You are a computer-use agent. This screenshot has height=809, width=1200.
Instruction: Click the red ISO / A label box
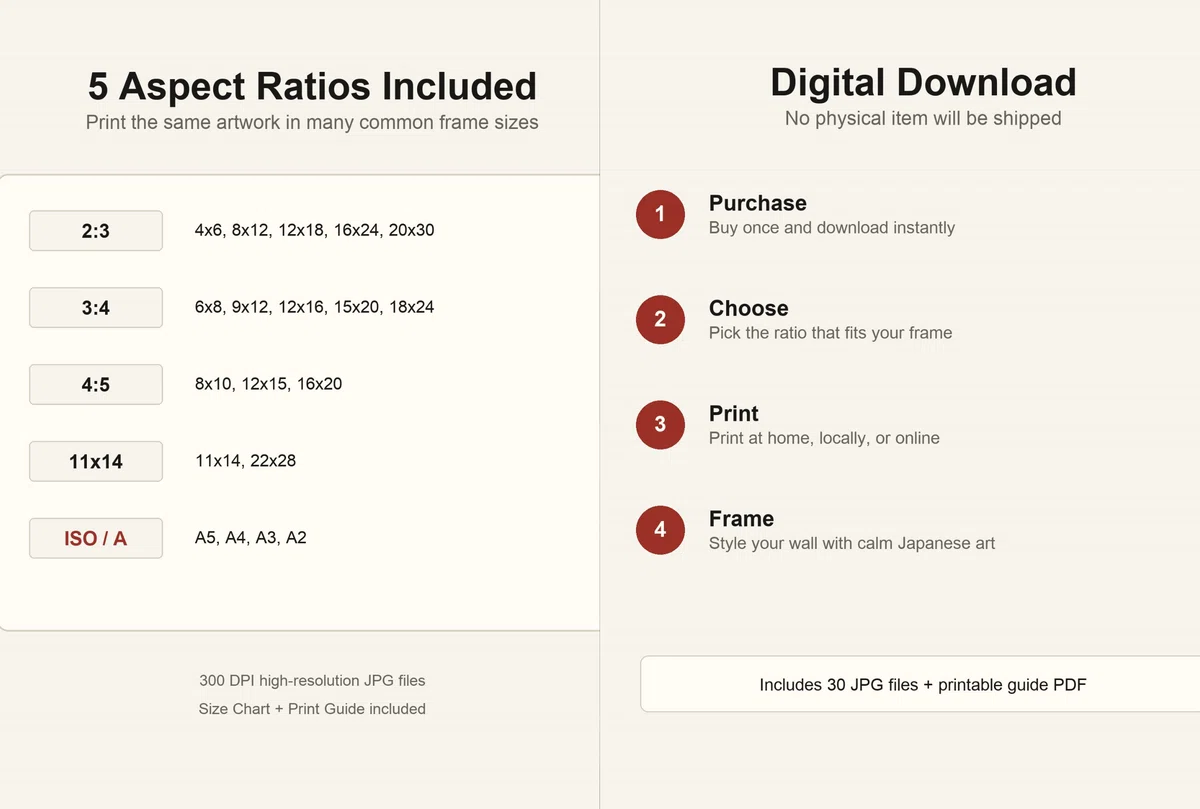point(96,538)
